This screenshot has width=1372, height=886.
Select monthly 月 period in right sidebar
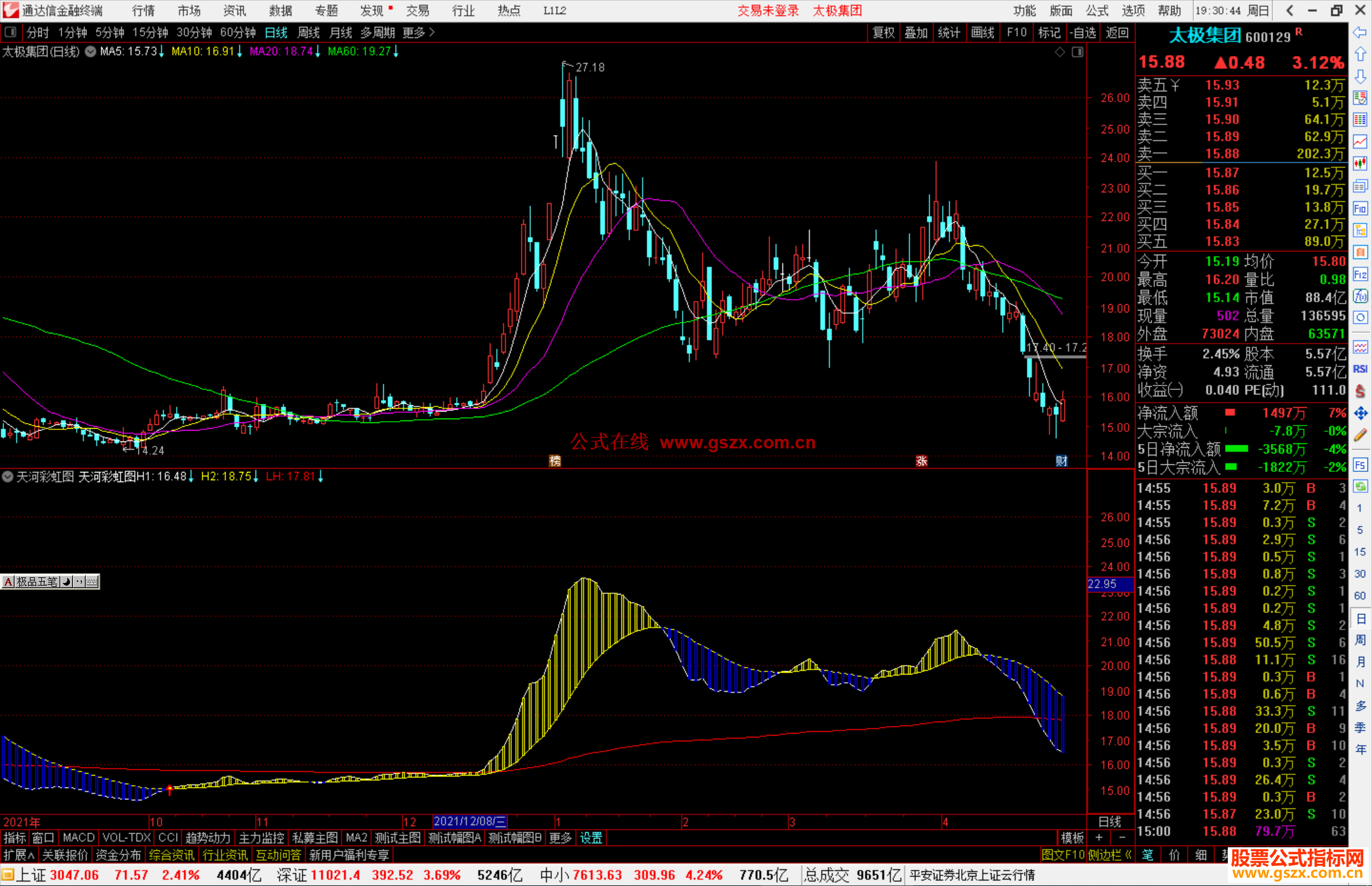tap(1360, 662)
